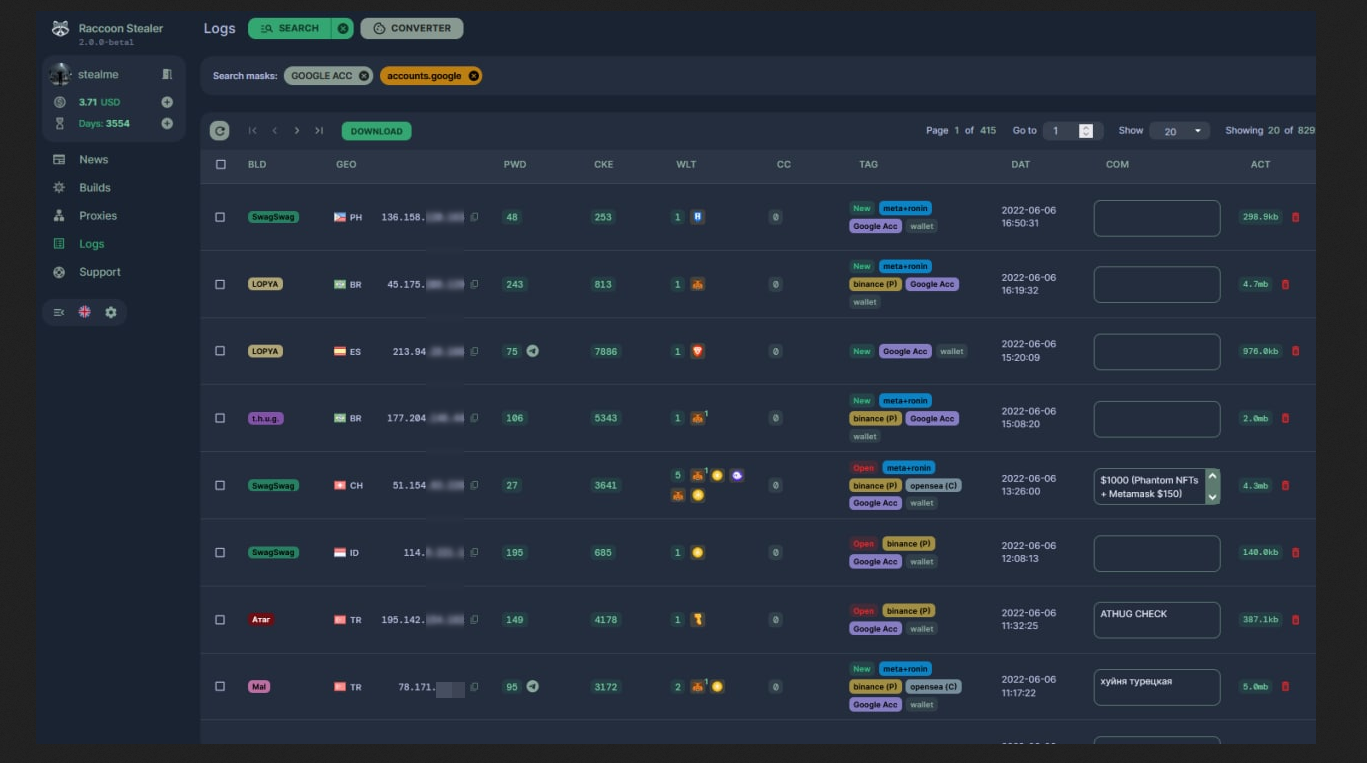Click the empty comment box in the PH row
The height and width of the screenshot is (763, 1367).
pos(1157,218)
